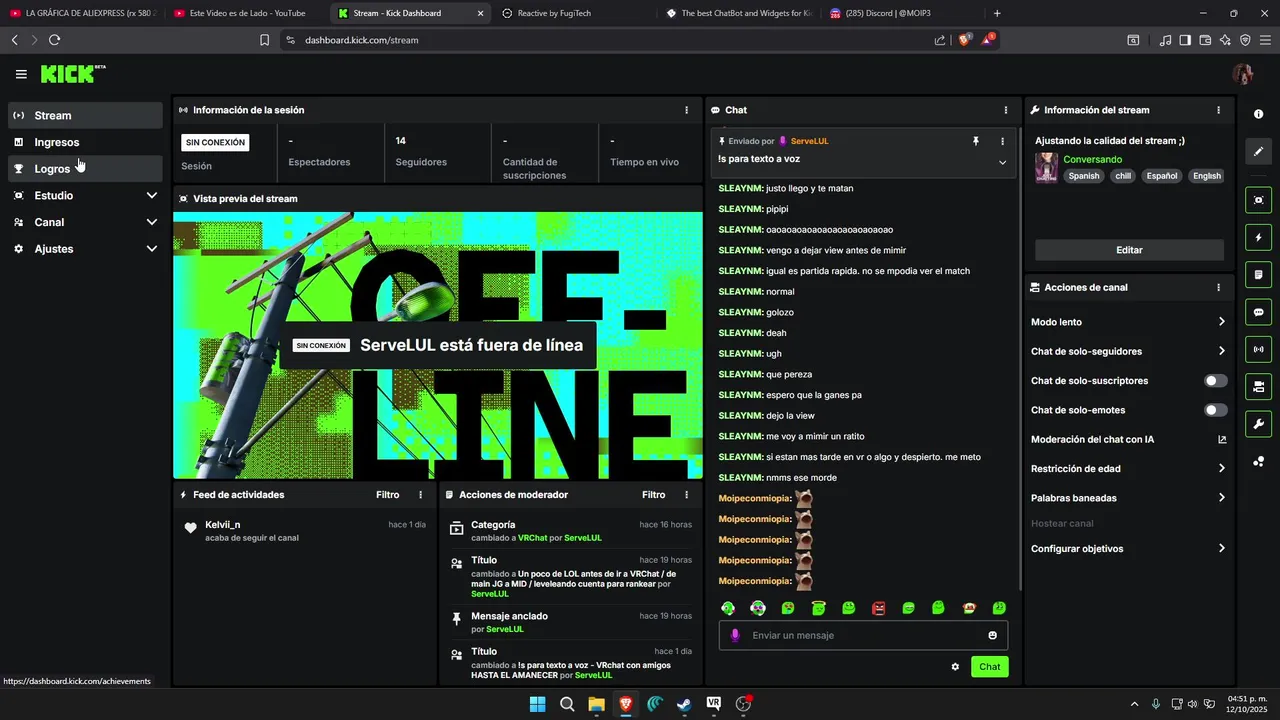Open the hamburger menu beside the Kick logo

tap(21, 74)
